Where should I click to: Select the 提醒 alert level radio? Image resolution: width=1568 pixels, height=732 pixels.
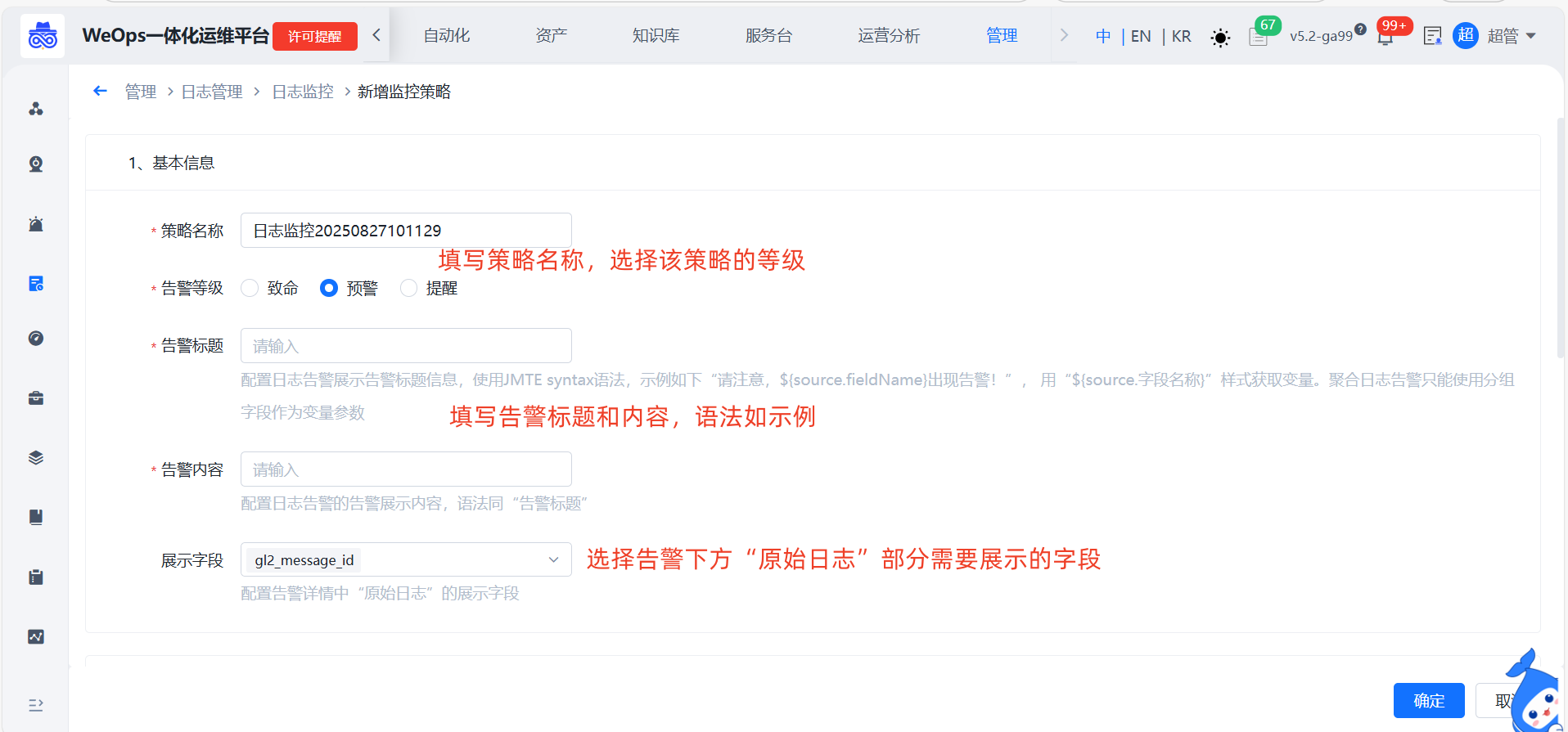tap(409, 288)
